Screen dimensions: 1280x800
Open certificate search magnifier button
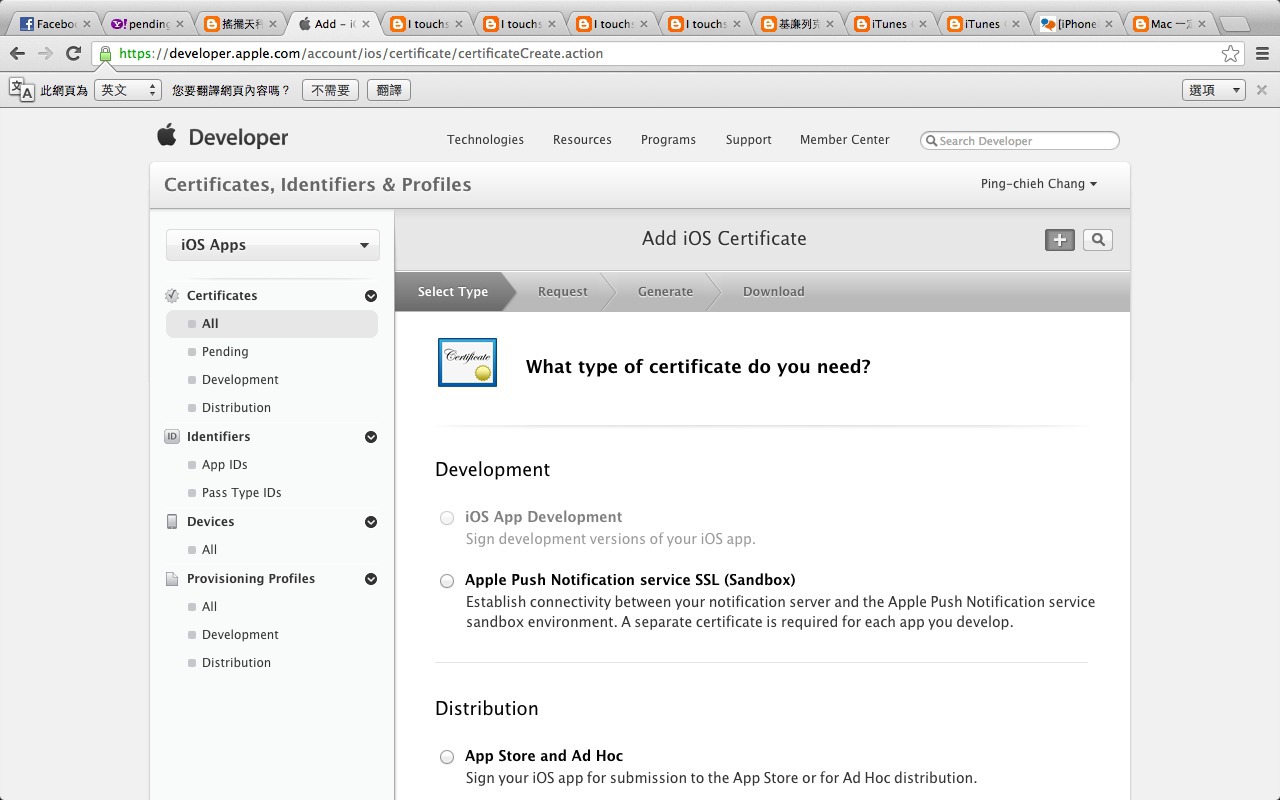[1098, 240]
